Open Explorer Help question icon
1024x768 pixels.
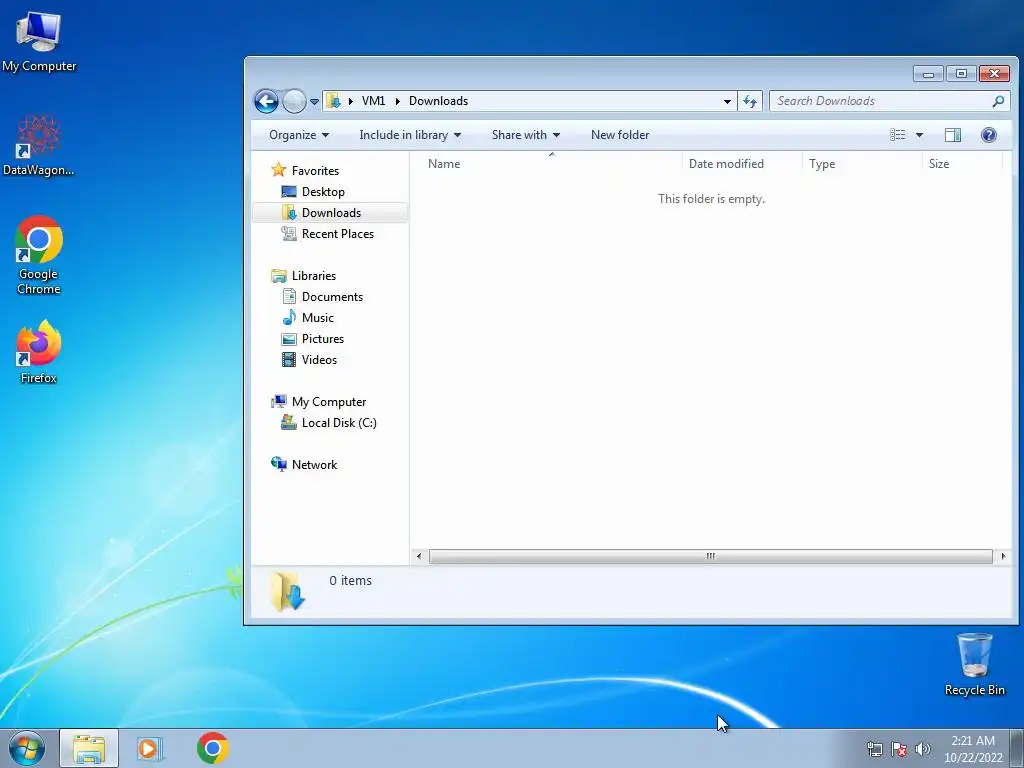(989, 135)
